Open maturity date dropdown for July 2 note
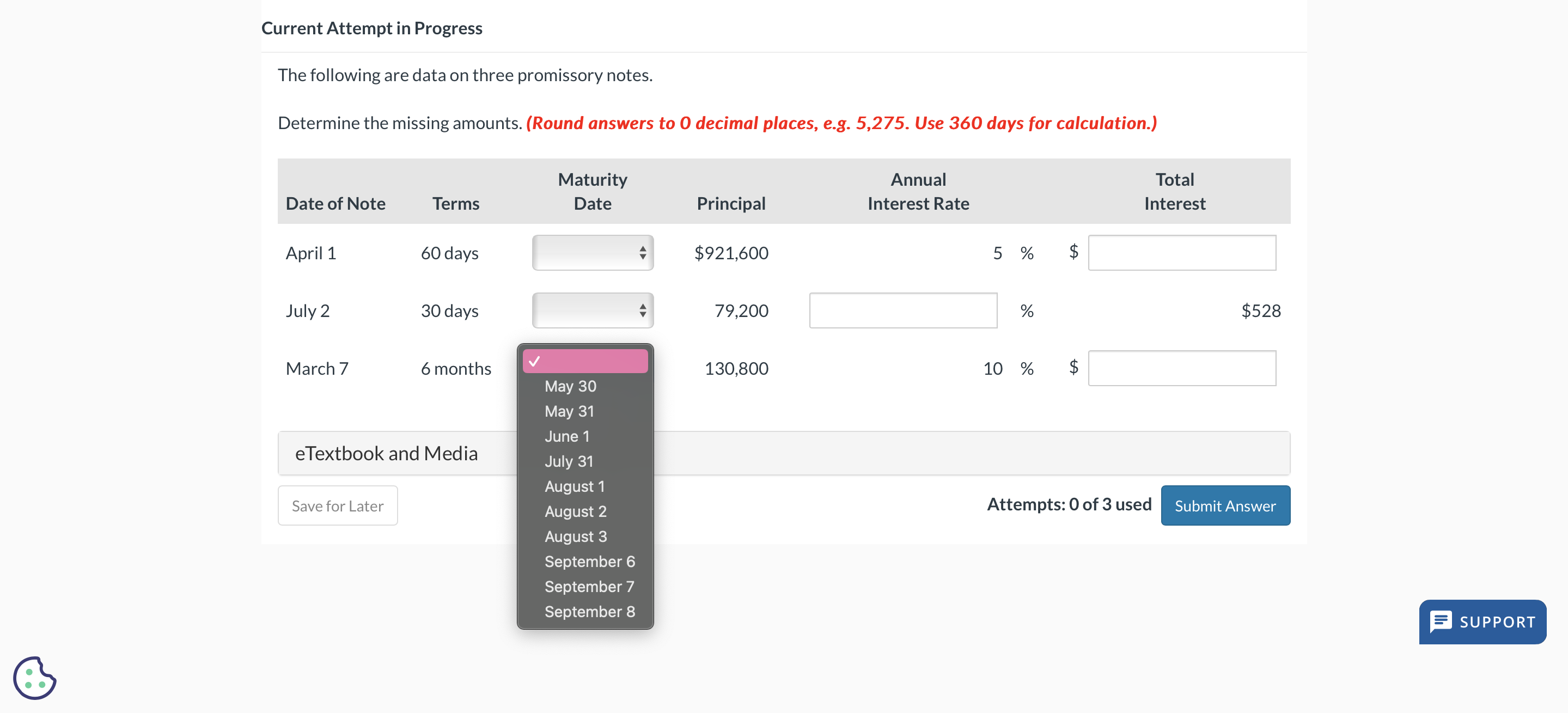Screen dimensions: 1568x713 point(592,310)
